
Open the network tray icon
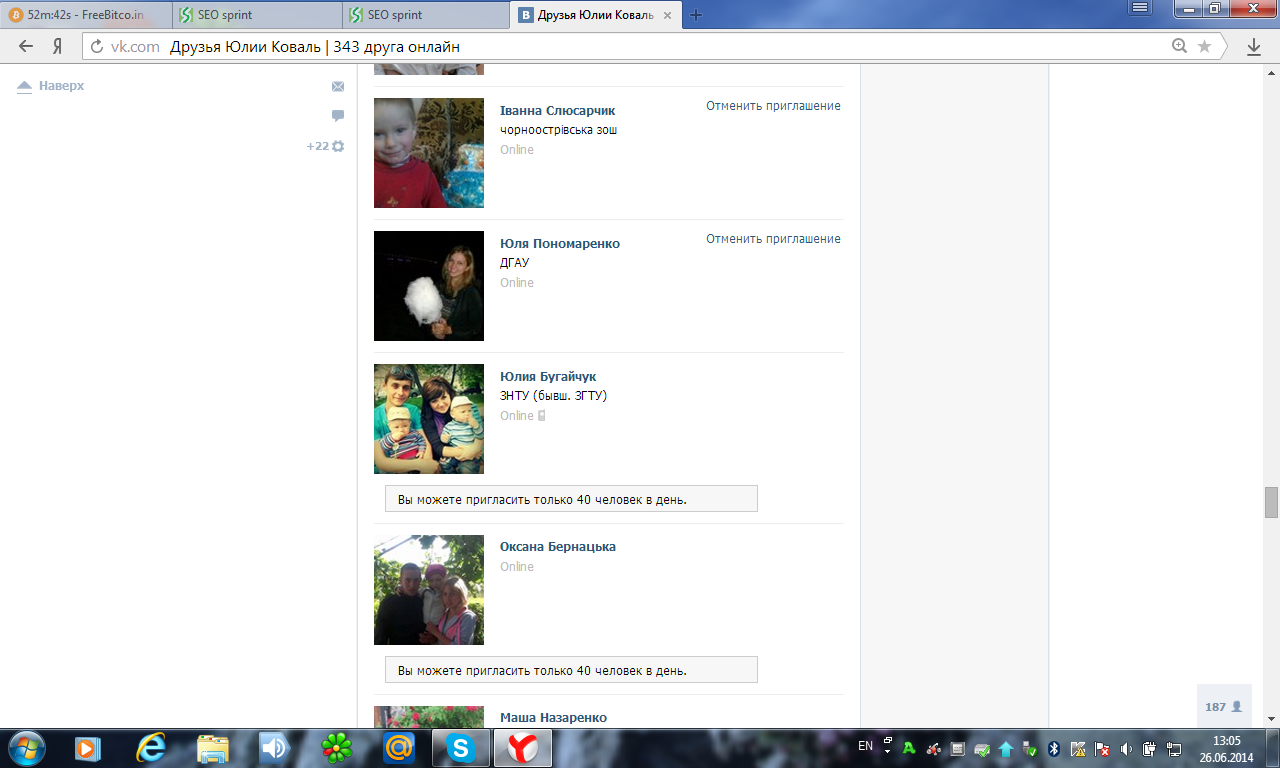pos(1175,748)
